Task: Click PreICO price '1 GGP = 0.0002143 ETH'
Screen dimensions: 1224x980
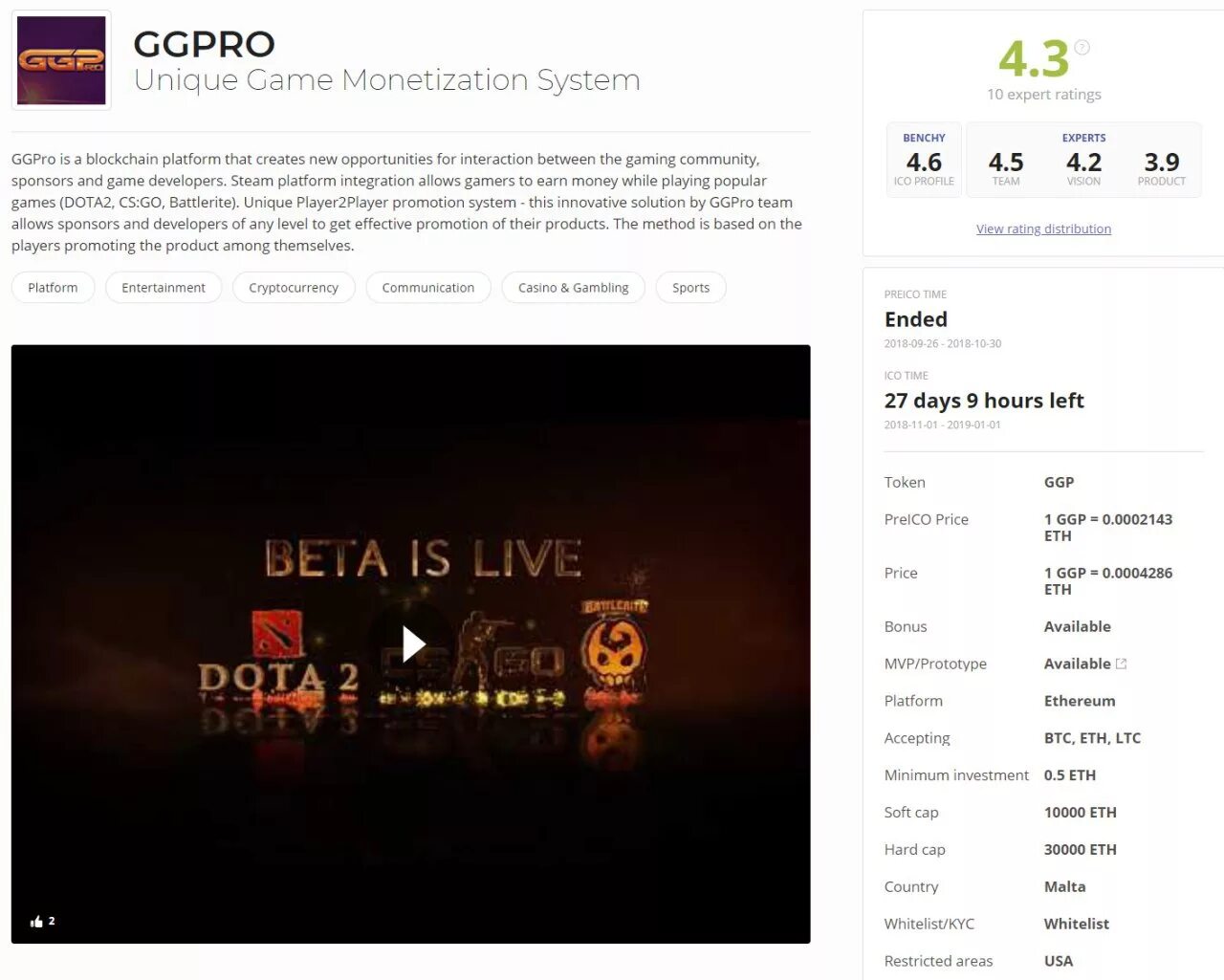Action: pos(1108,528)
